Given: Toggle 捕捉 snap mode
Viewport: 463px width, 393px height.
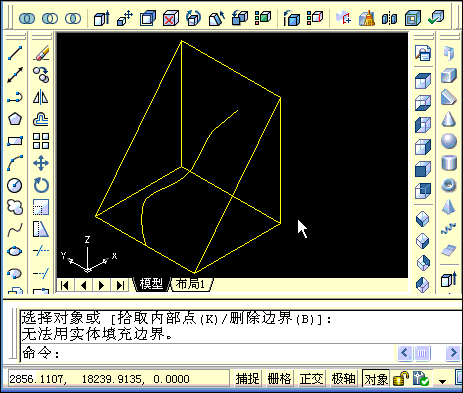Looking at the screenshot, I should coord(247,379).
